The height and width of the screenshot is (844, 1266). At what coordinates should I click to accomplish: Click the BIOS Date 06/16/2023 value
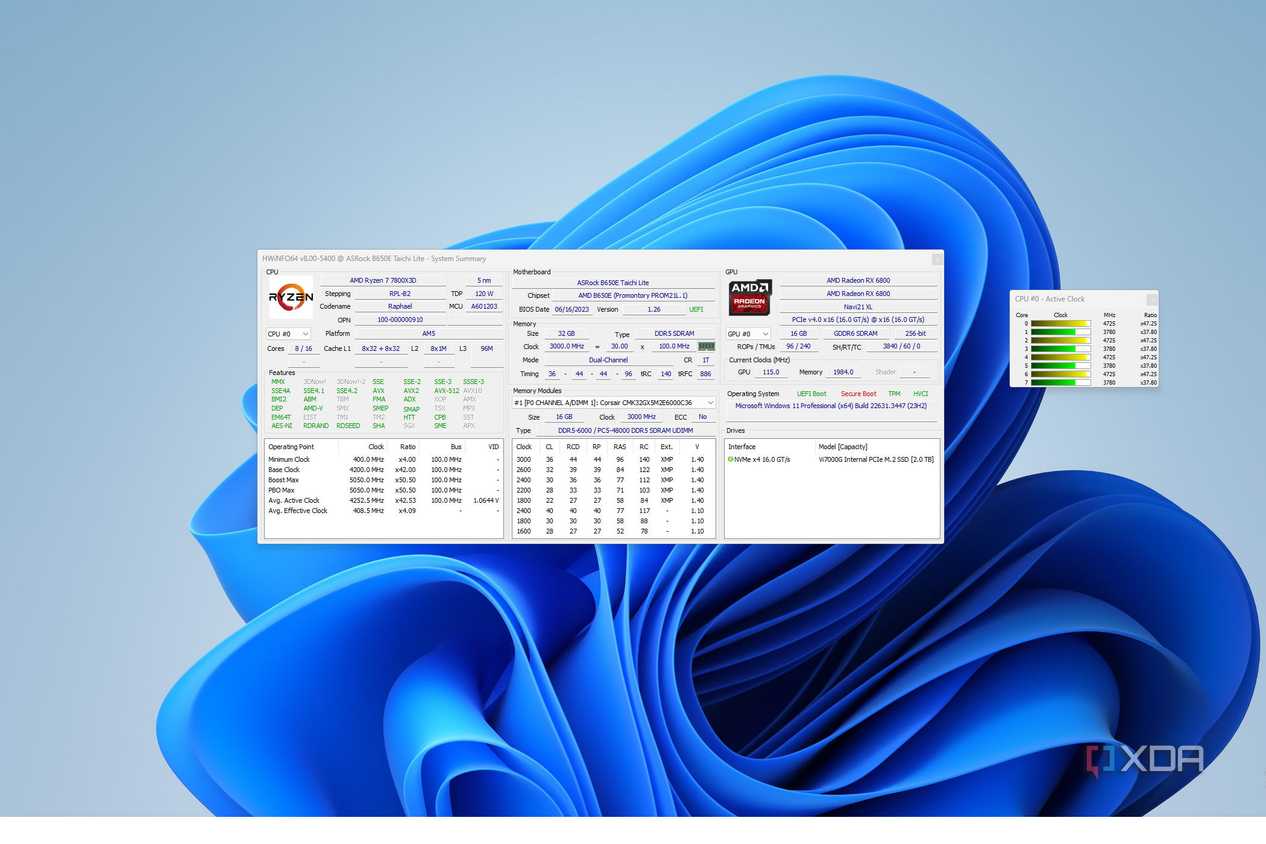pyautogui.click(x=571, y=310)
